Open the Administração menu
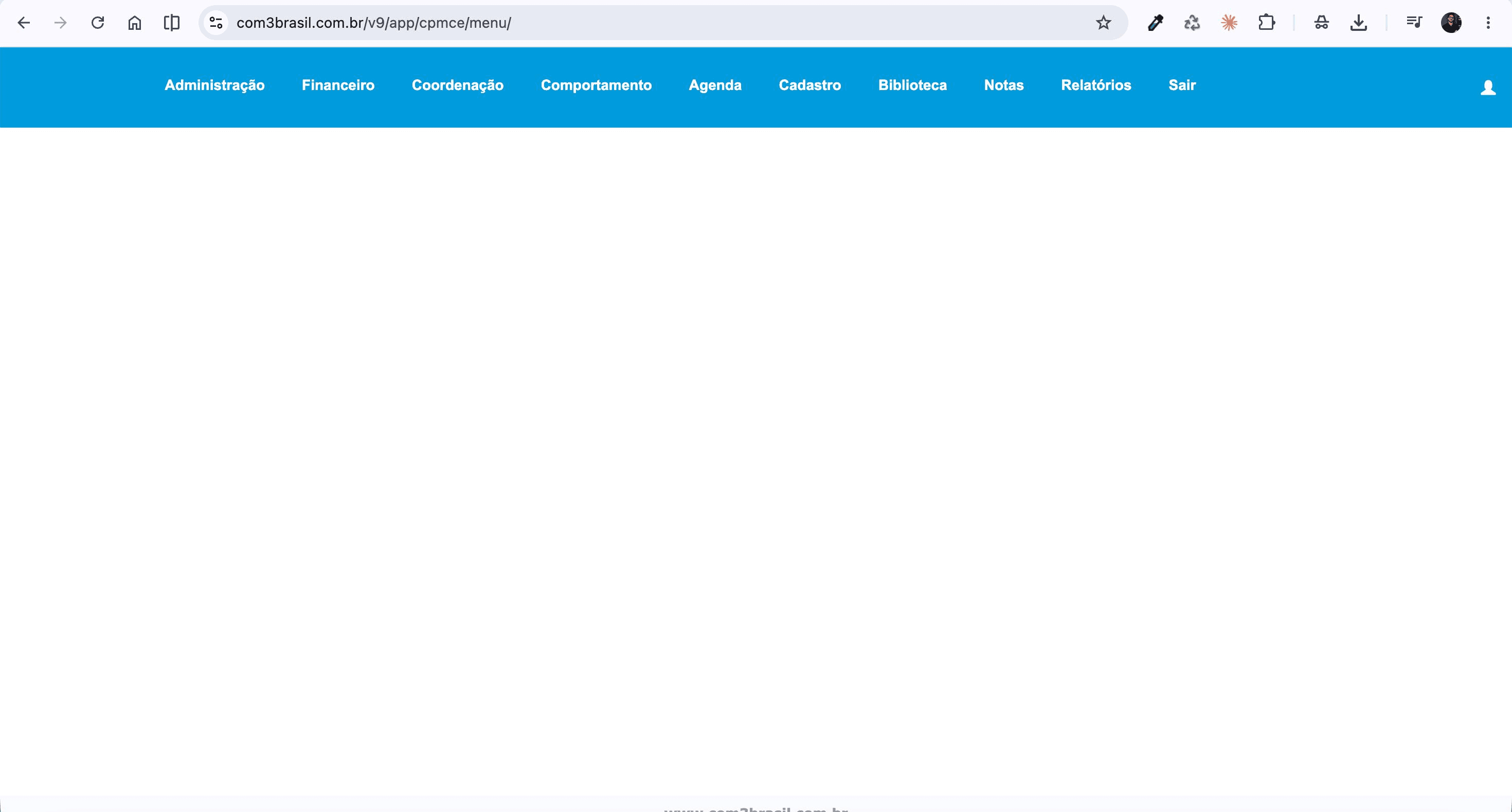Screen dimensions: 1512x812 [x=214, y=85]
